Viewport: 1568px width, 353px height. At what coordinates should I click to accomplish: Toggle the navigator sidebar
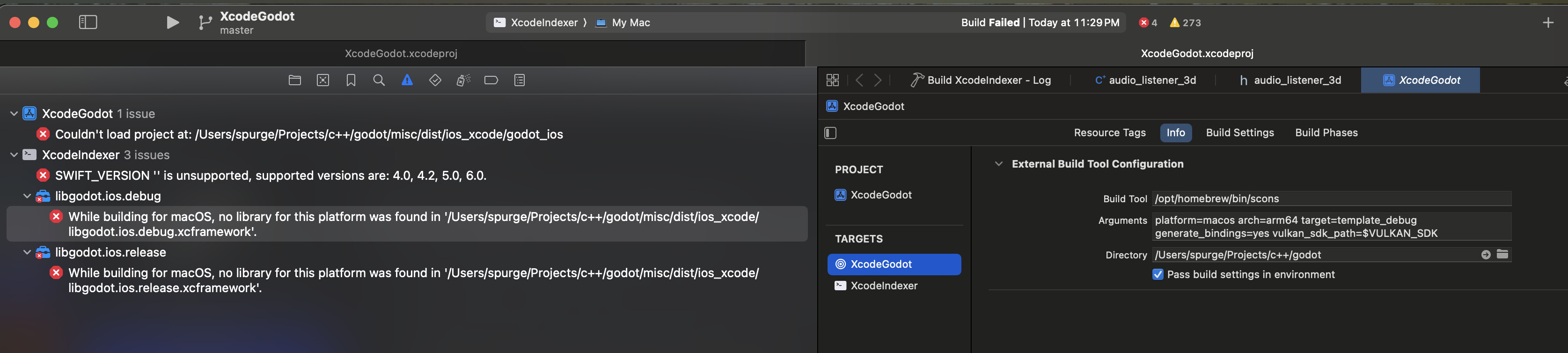[x=88, y=22]
